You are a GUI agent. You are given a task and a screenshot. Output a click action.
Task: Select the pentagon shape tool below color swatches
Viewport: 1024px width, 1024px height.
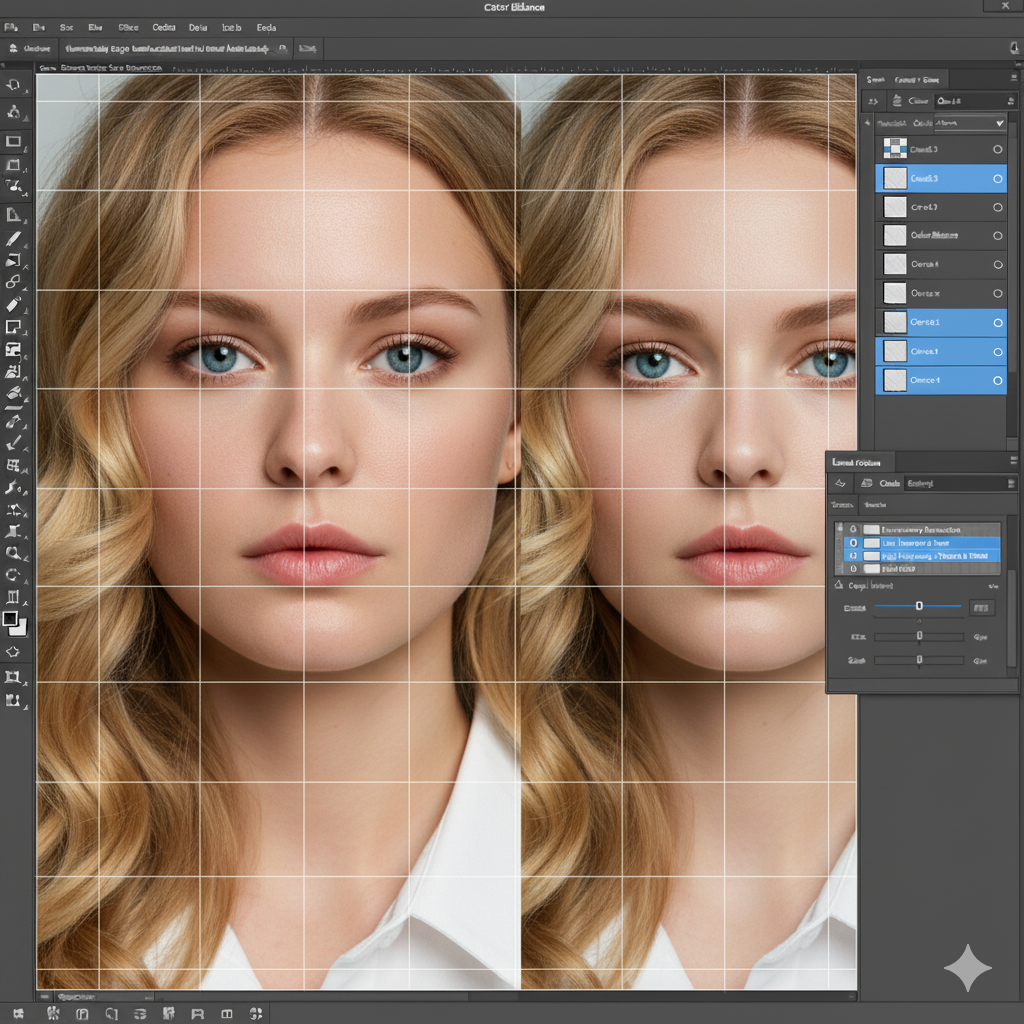point(13,652)
